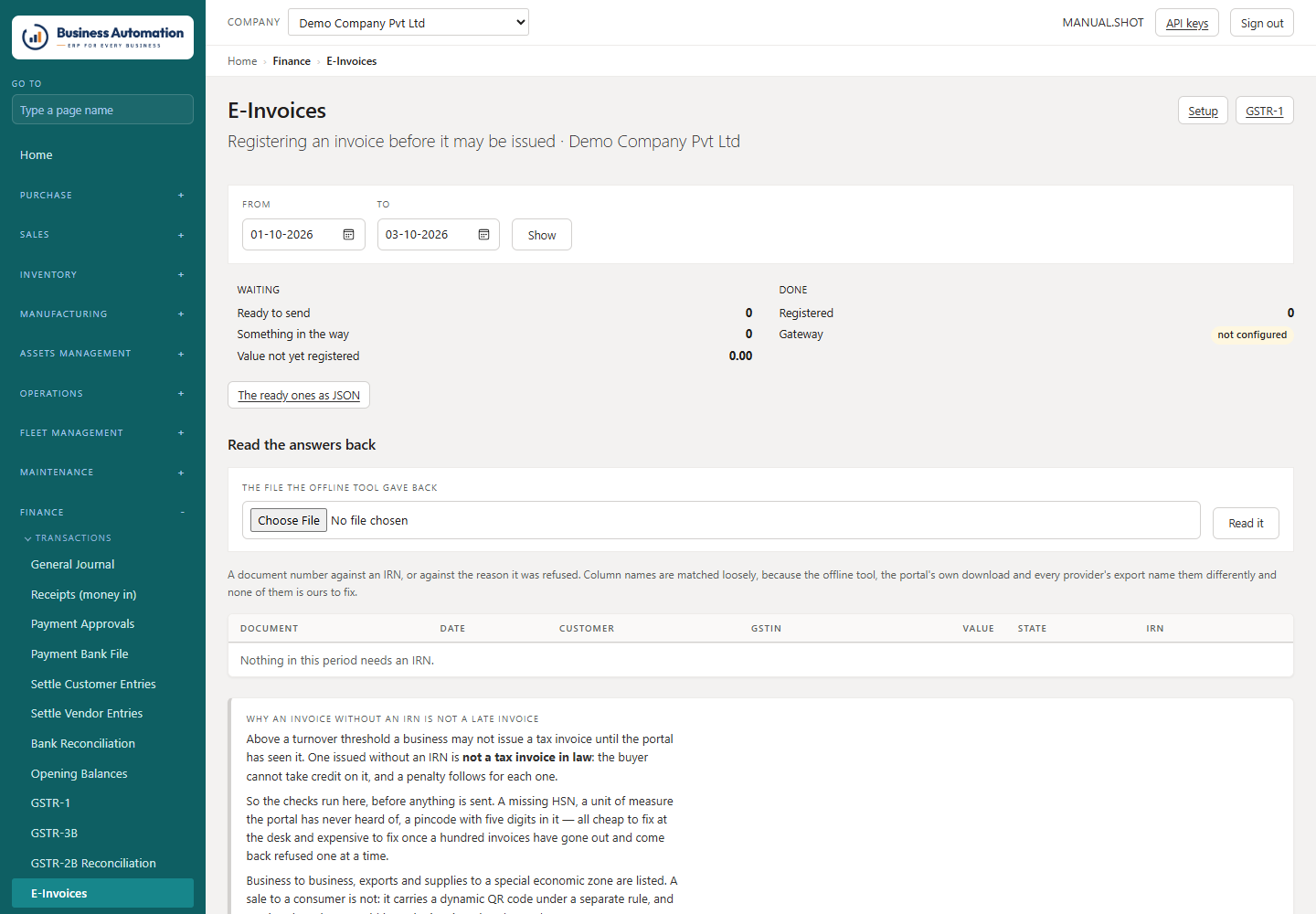Viewport: 1316px width, 914px height.
Task: Open Settle Vendor Entries page
Action: pos(102,714)
